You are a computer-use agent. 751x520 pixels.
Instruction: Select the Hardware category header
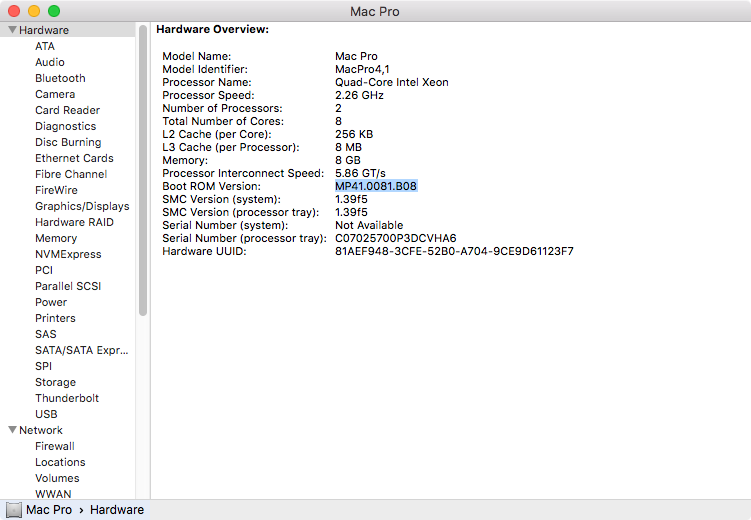pyautogui.click(x=44, y=30)
